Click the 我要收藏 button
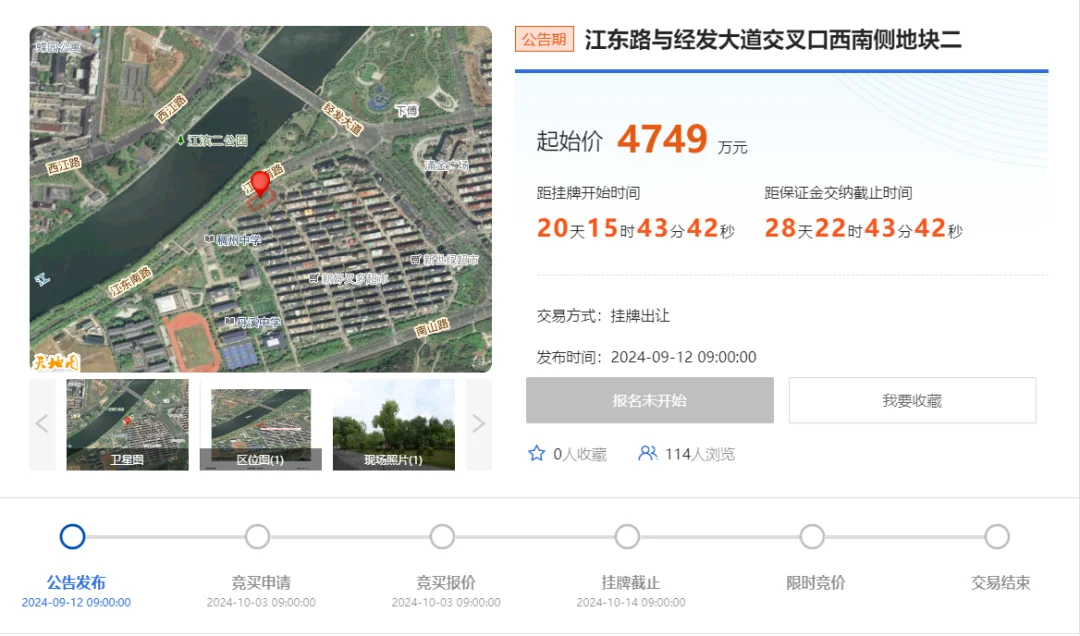Screen dimensions: 1080x636 (912, 400)
